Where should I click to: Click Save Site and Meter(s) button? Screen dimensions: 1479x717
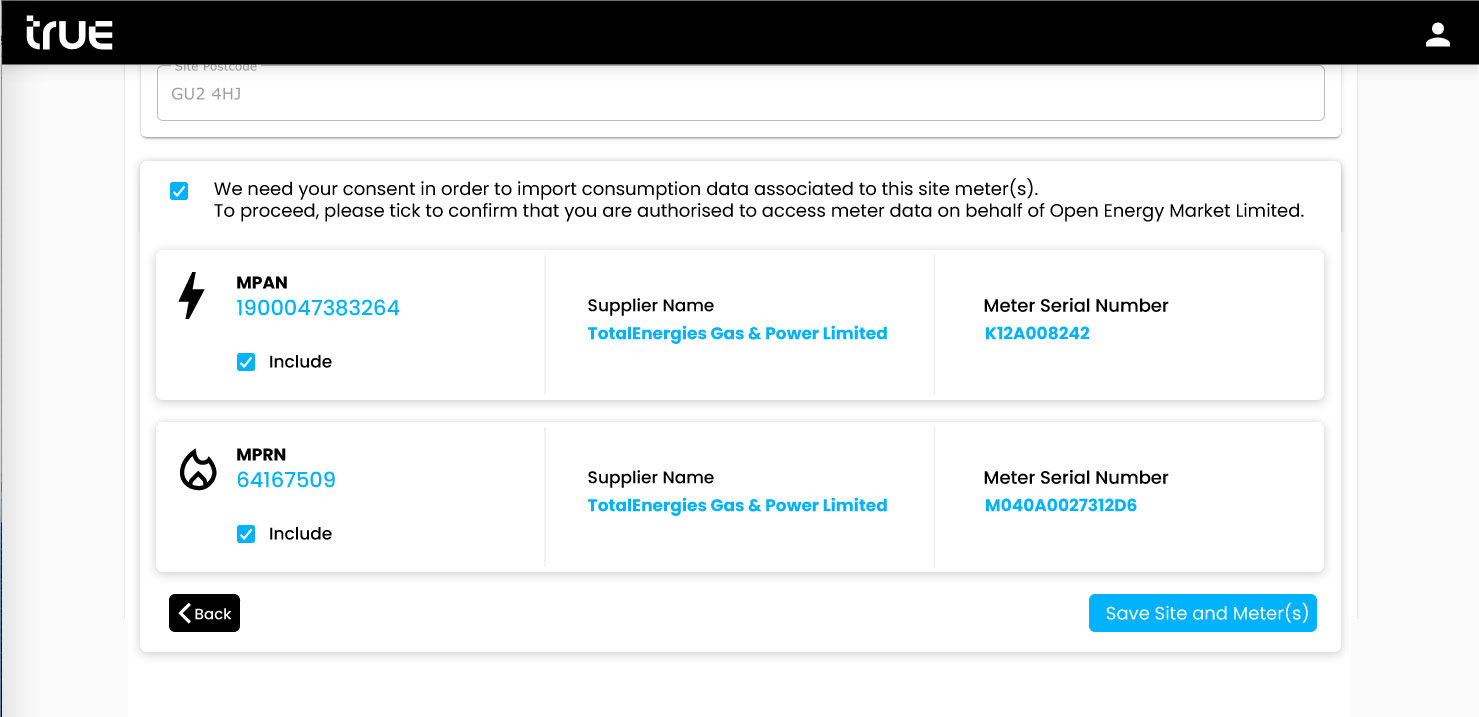(1202, 613)
